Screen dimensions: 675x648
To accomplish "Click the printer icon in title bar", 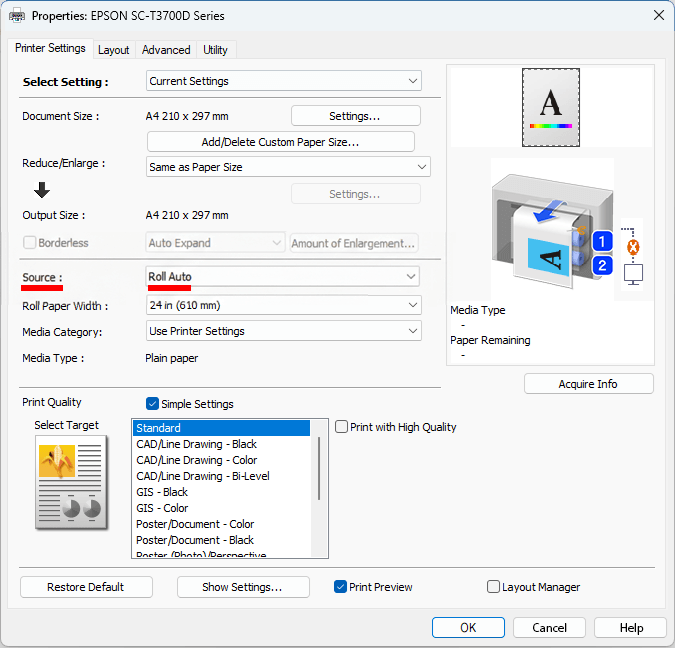I will click(x=17, y=16).
